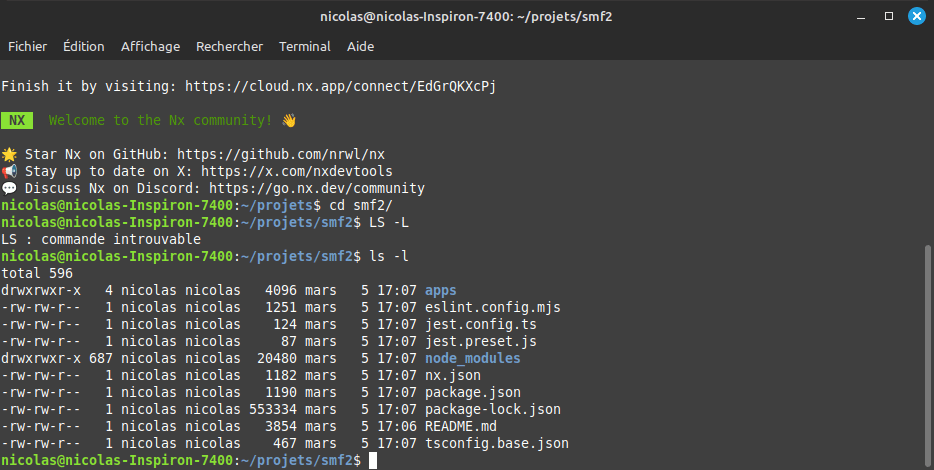This screenshot has height=470, width=934.
Task: Visit the go.nx.dev/community Discord link
Action: [317, 188]
